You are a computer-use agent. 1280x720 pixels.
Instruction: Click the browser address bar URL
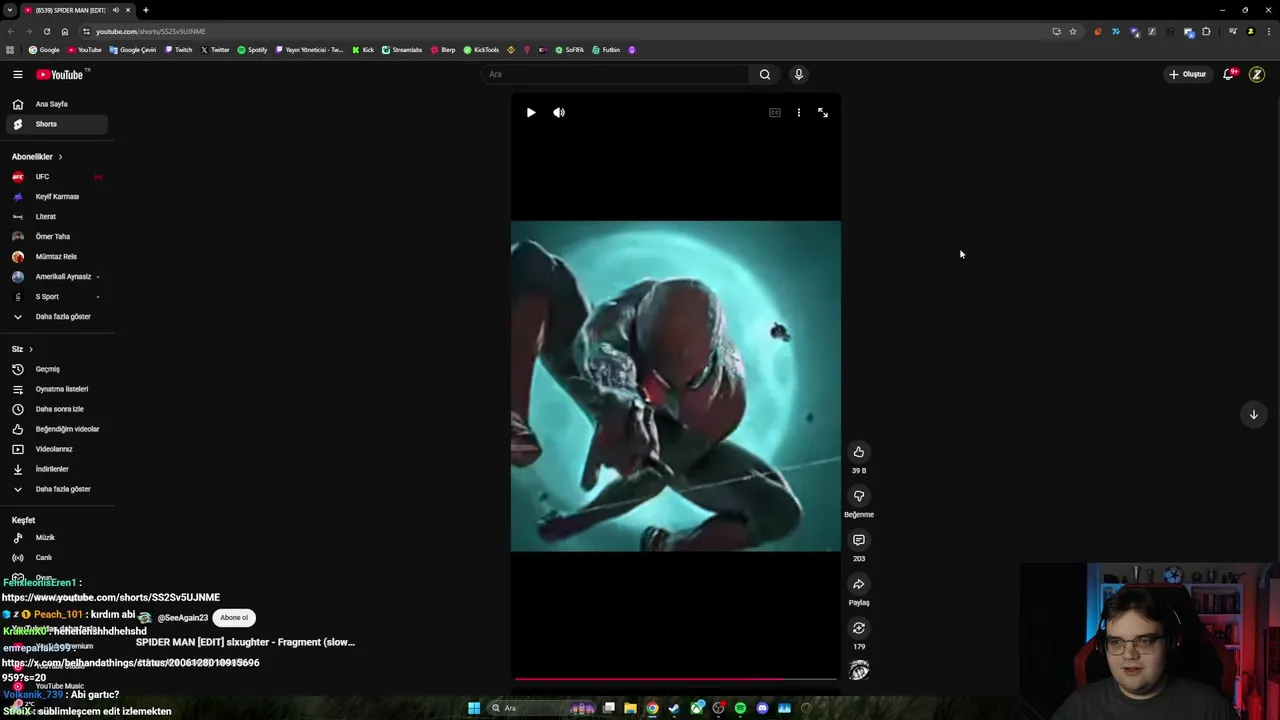151,31
